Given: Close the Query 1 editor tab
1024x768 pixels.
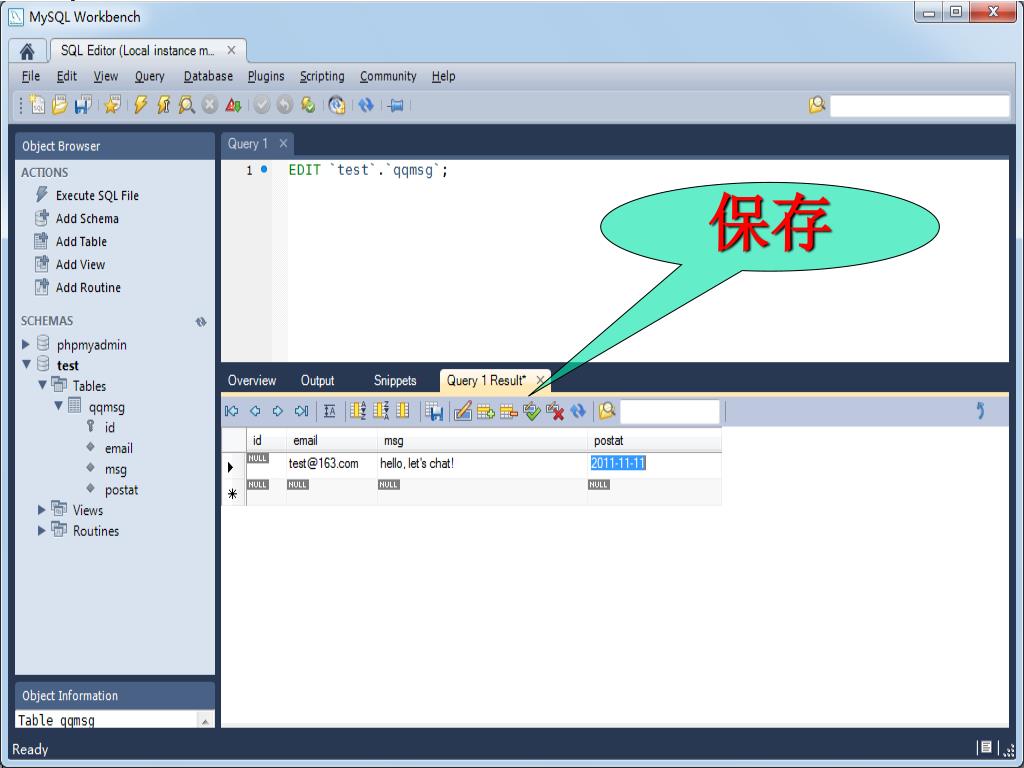Looking at the screenshot, I should (283, 143).
